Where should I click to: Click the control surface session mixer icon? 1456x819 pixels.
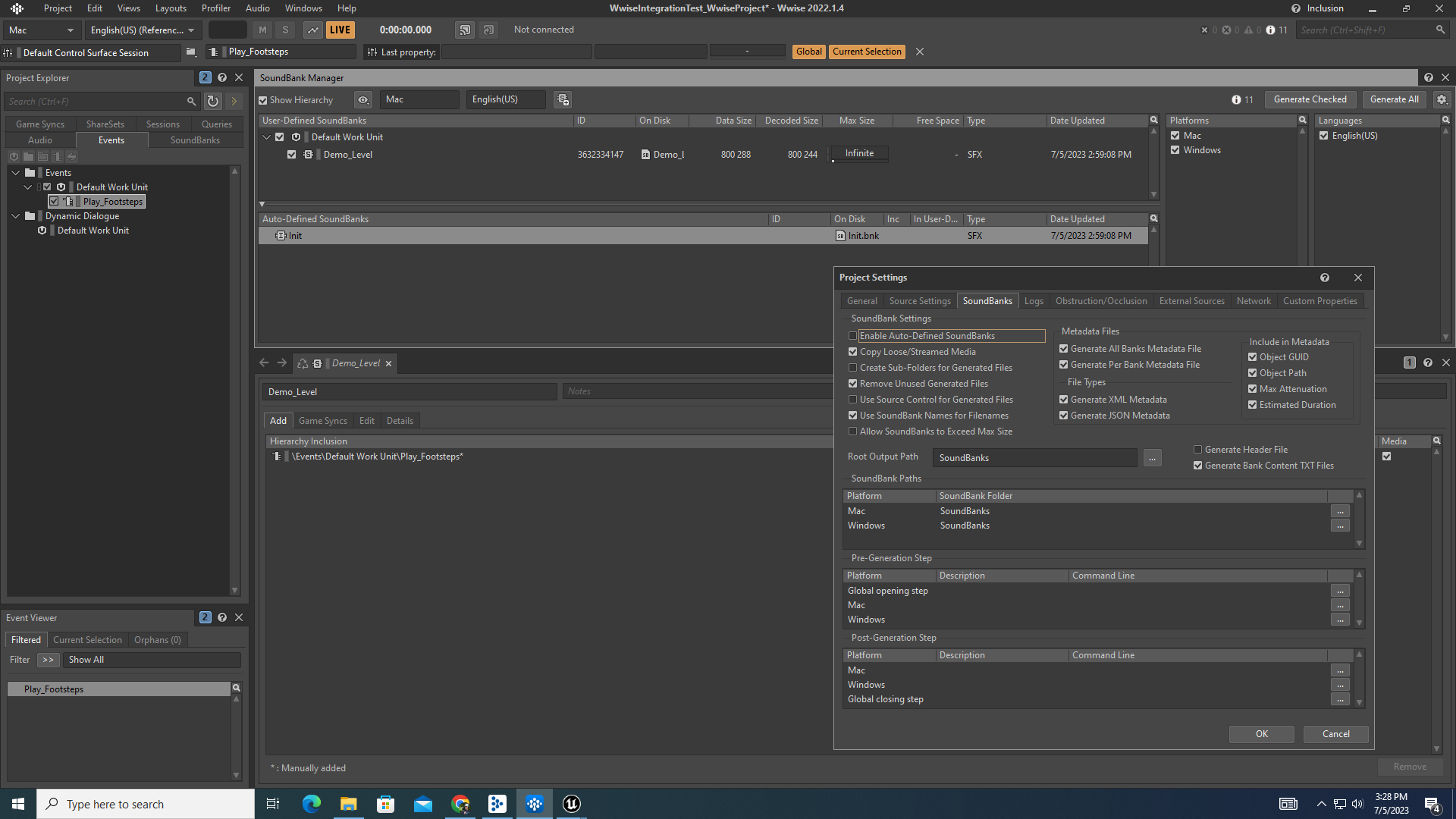[x=8, y=52]
